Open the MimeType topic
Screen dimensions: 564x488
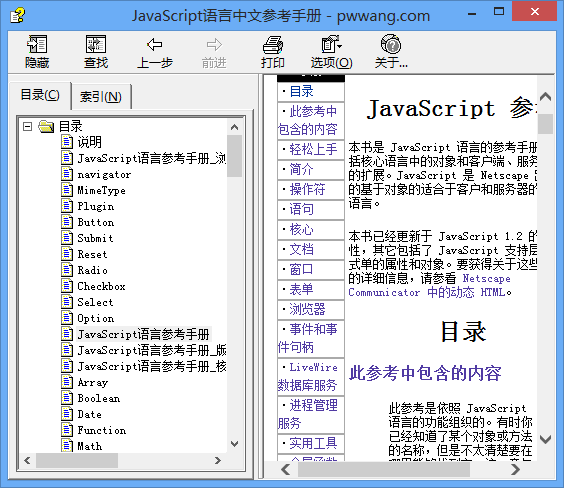[101, 190]
